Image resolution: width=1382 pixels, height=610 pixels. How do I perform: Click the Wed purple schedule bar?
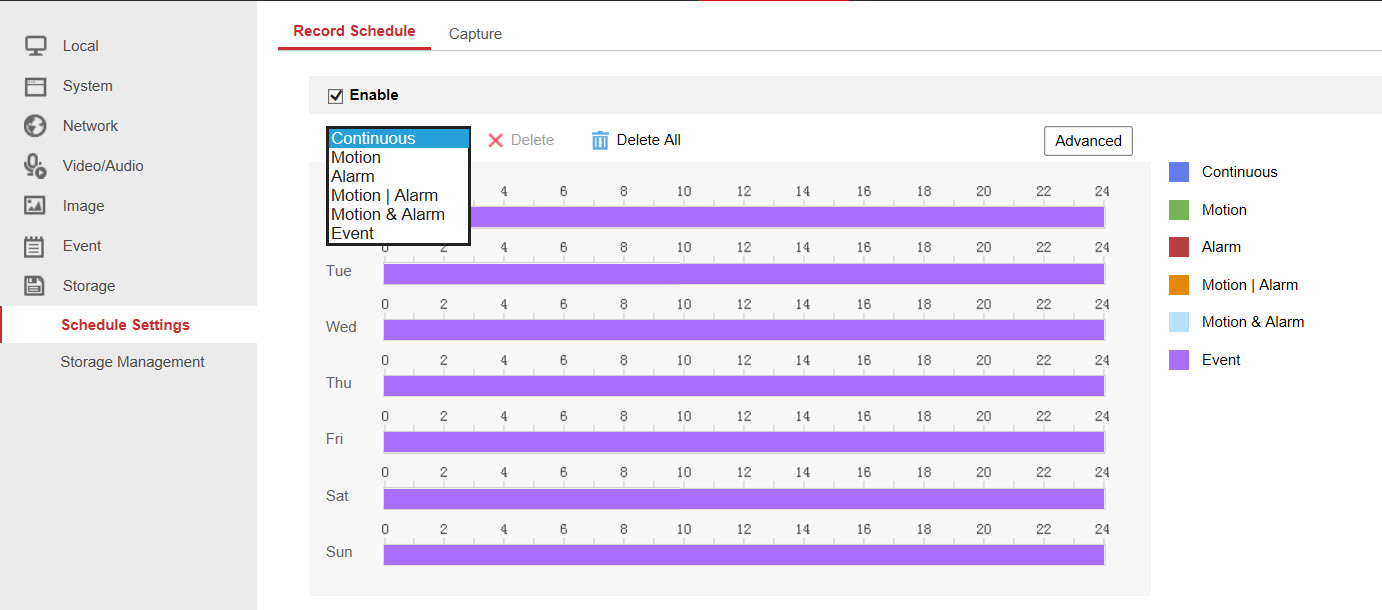tap(743, 330)
